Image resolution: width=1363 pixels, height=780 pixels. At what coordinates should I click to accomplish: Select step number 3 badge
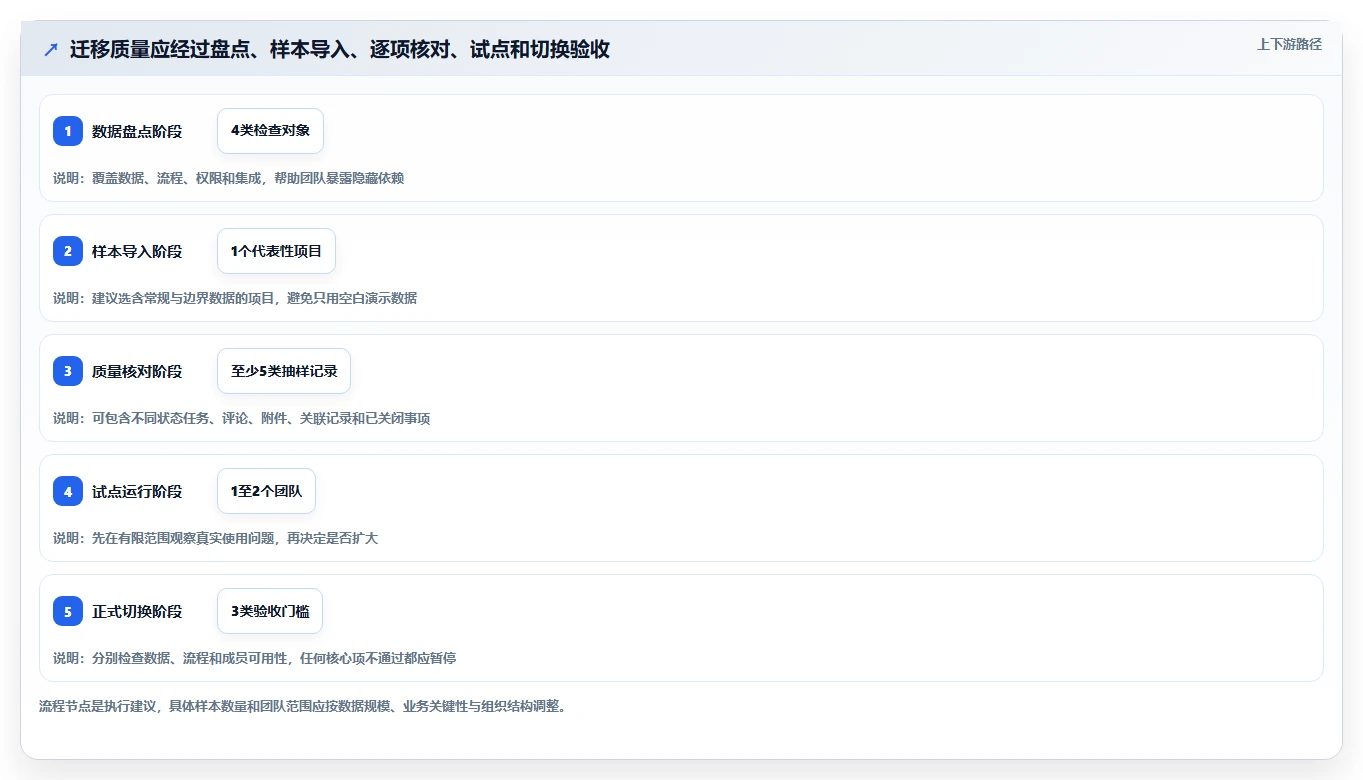68,371
